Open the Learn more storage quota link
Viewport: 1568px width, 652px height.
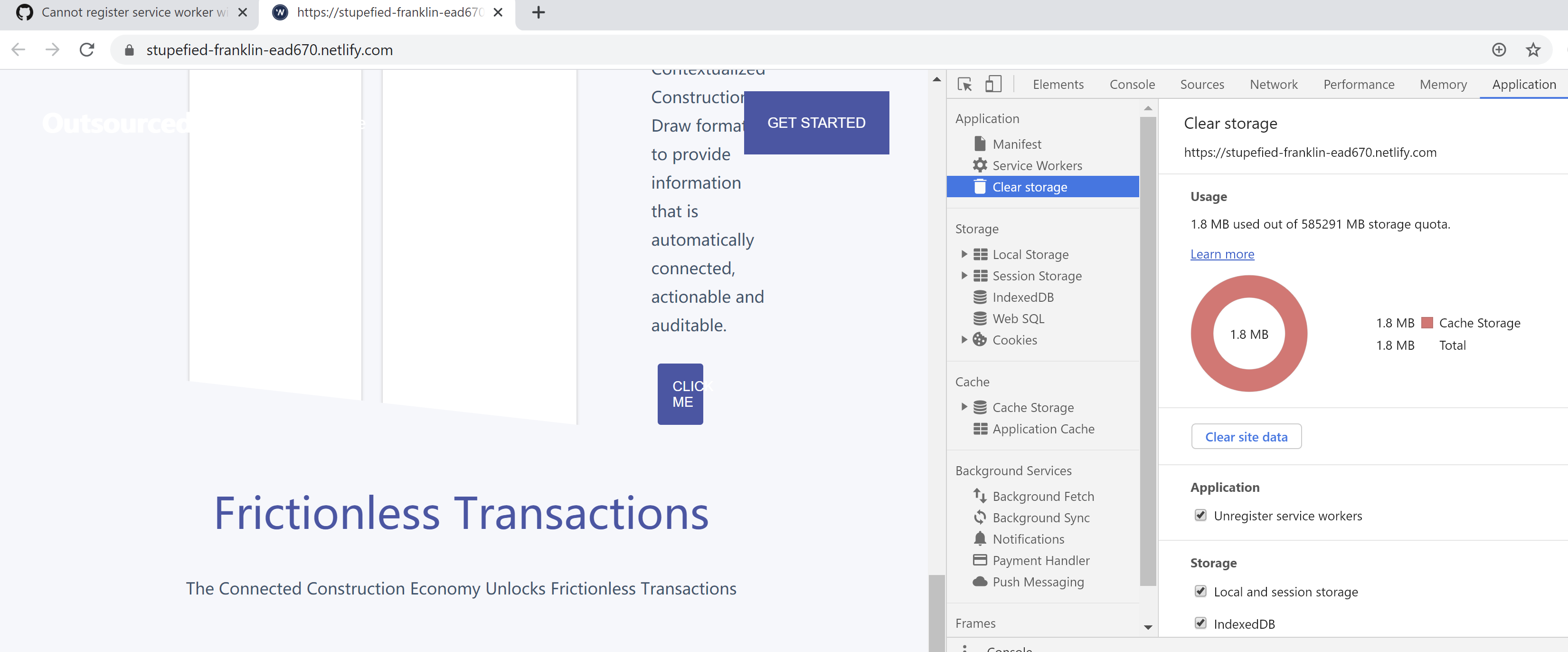tap(1222, 253)
